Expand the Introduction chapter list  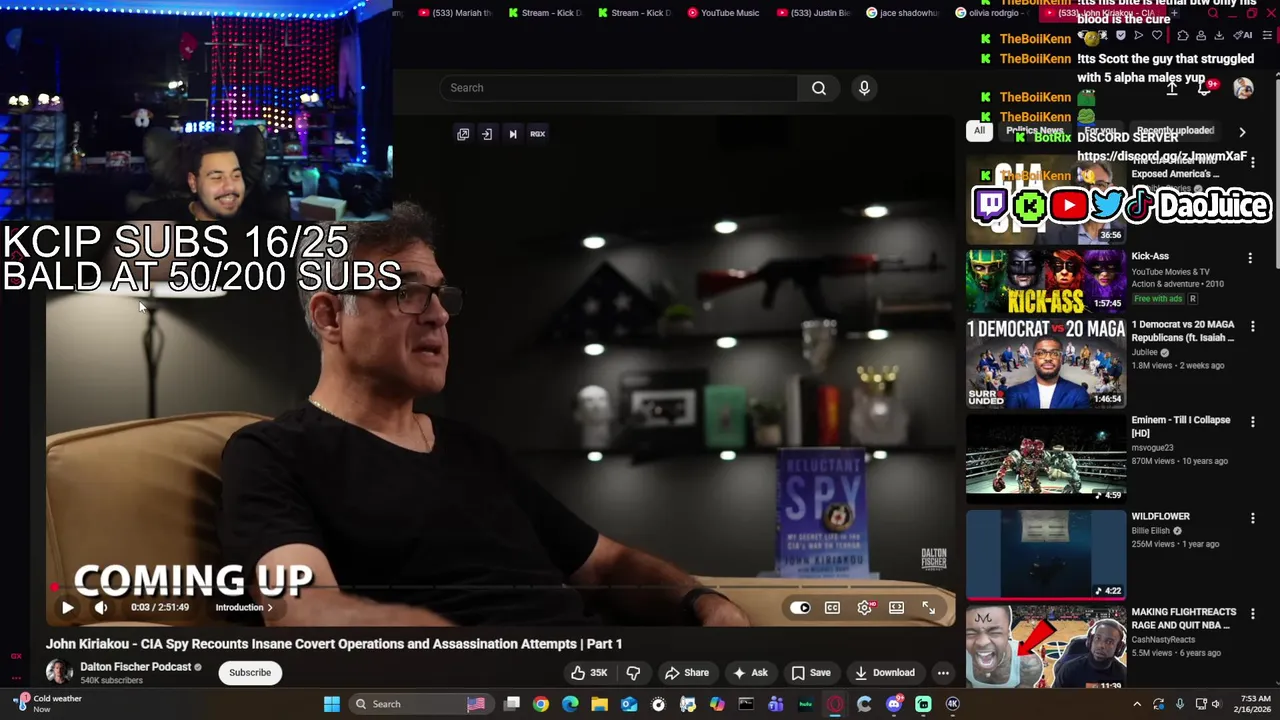pyautogui.click(x=244, y=607)
